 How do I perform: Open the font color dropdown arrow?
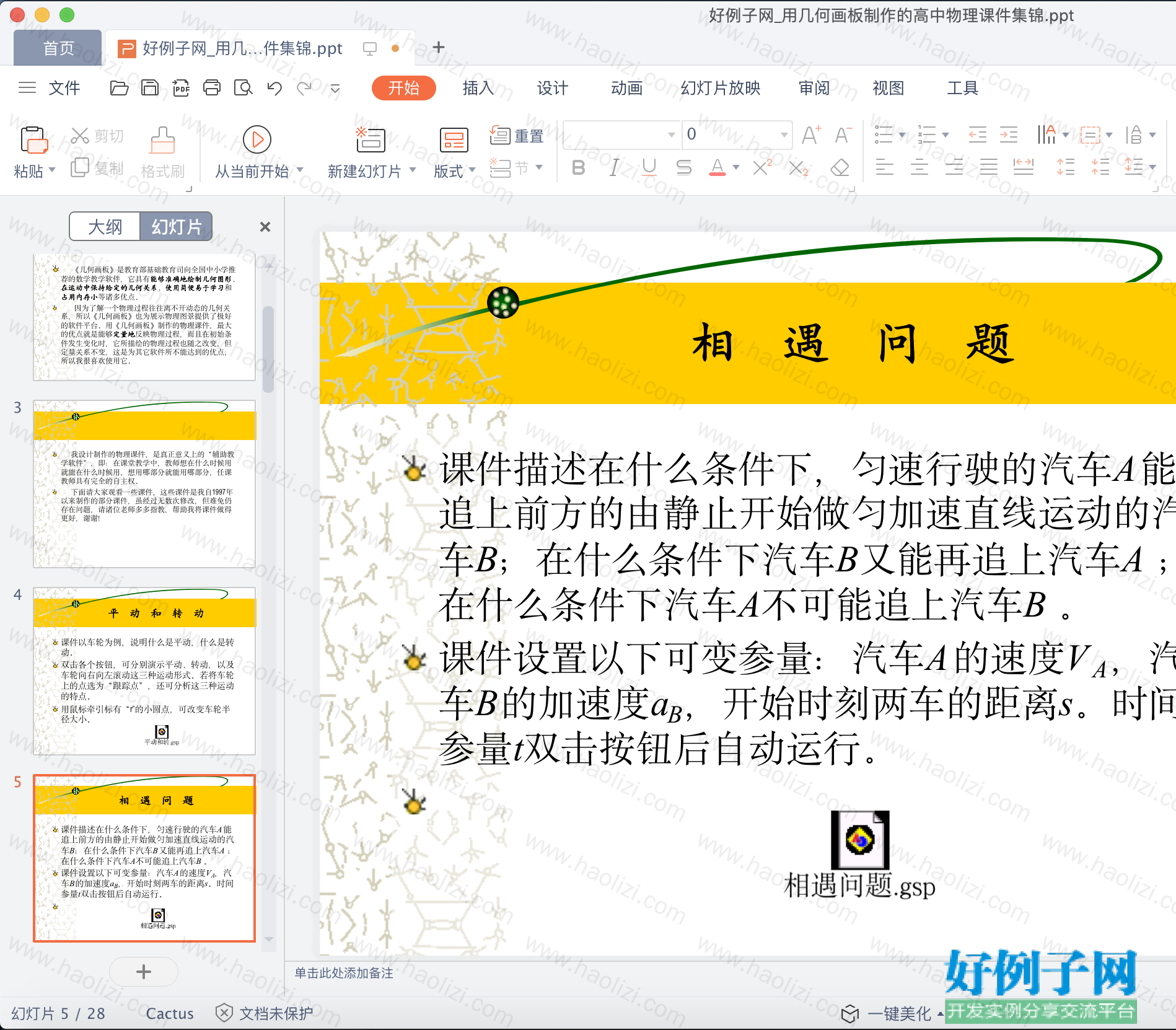(x=736, y=167)
